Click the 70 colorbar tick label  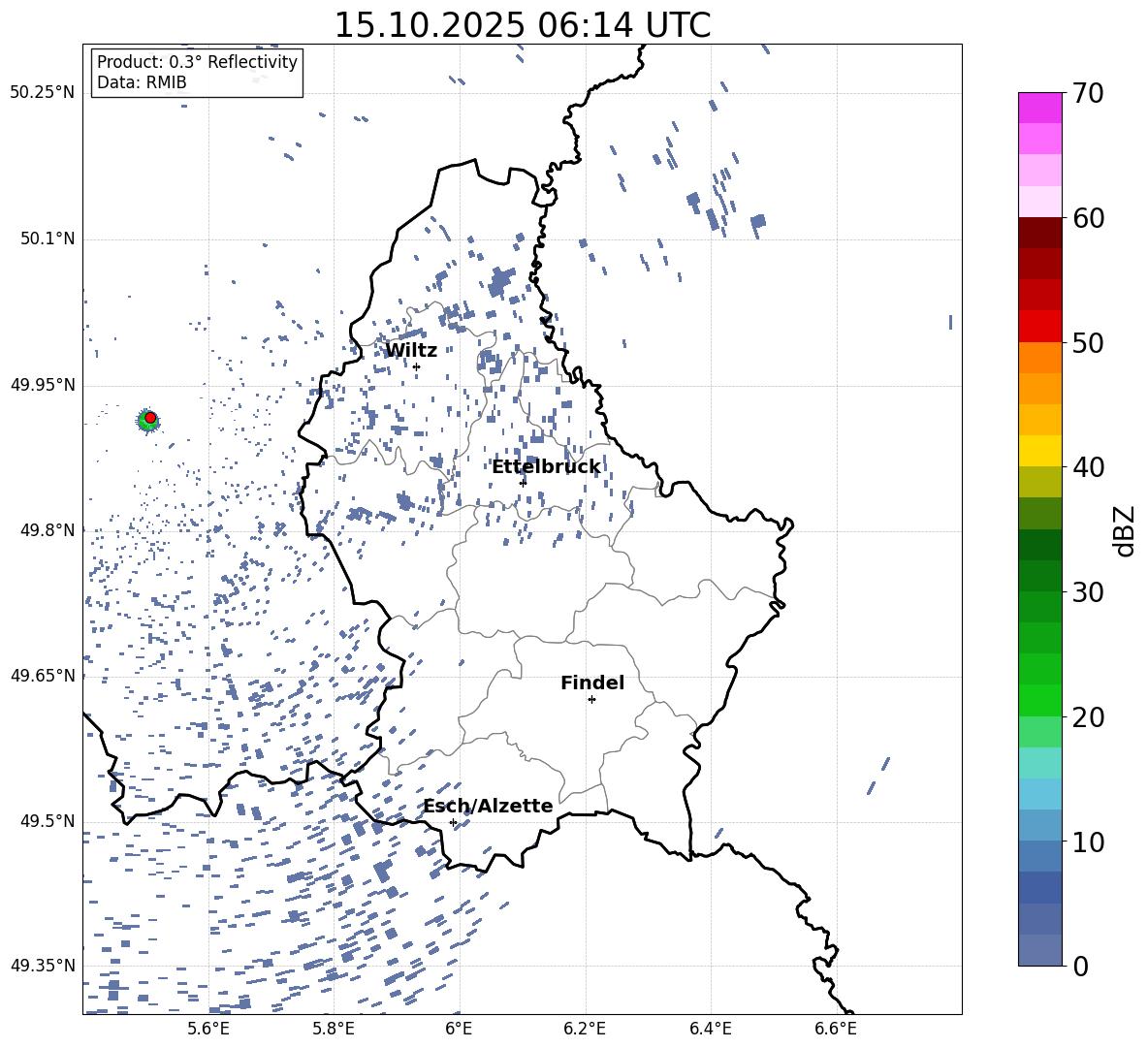pyautogui.click(x=1088, y=94)
